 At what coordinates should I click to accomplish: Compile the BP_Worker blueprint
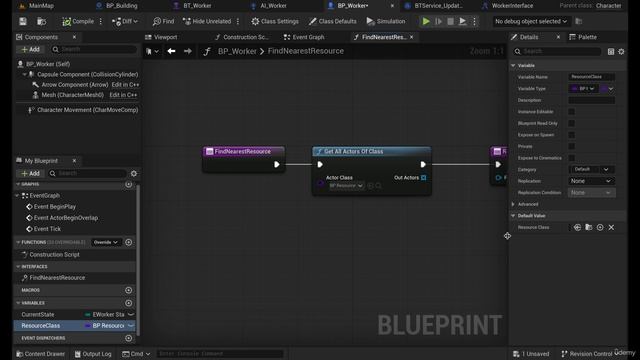[x=78, y=21]
